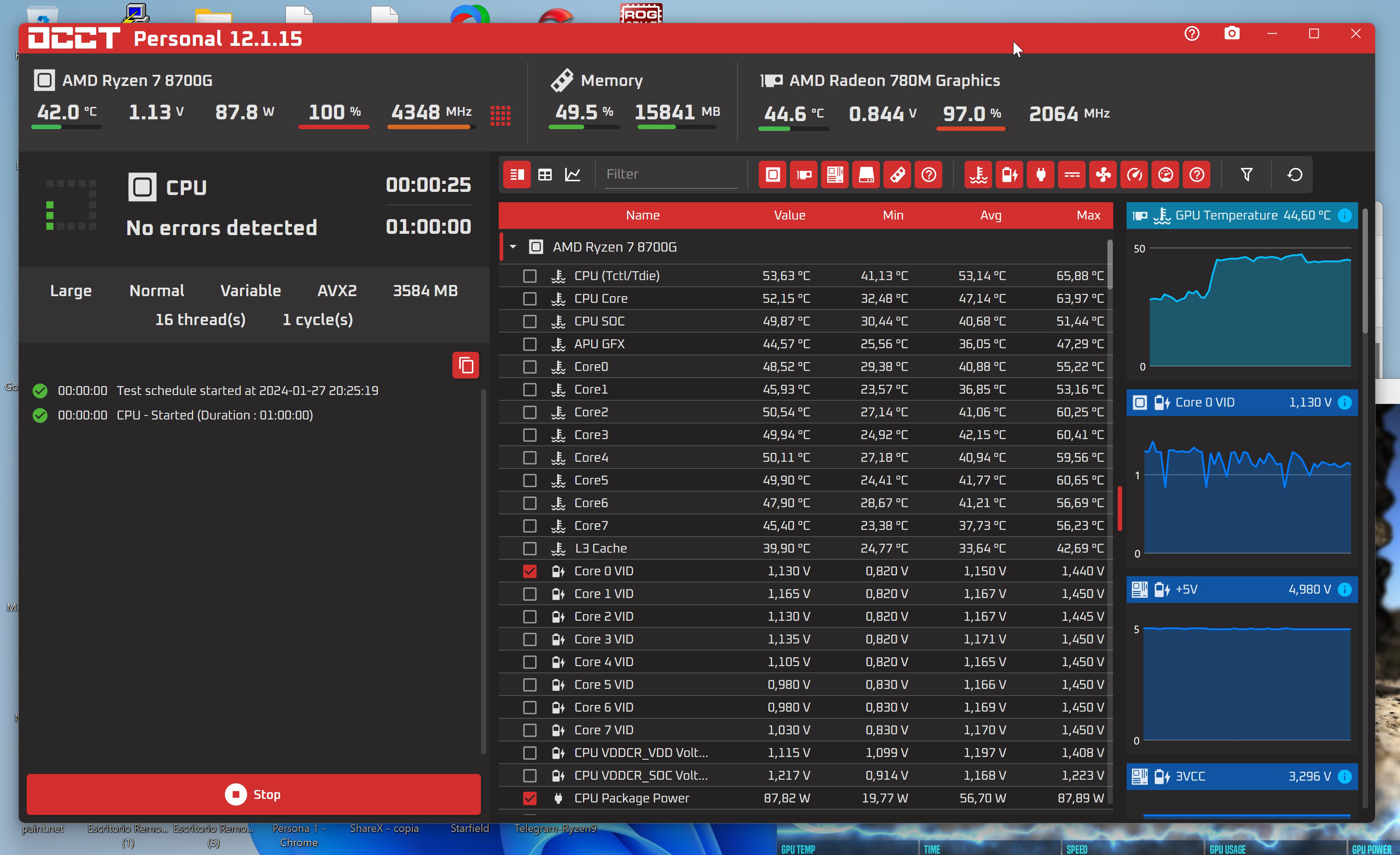Sort sensors by Avg column
Screen dimensions: 1400x855
(990, 216)
